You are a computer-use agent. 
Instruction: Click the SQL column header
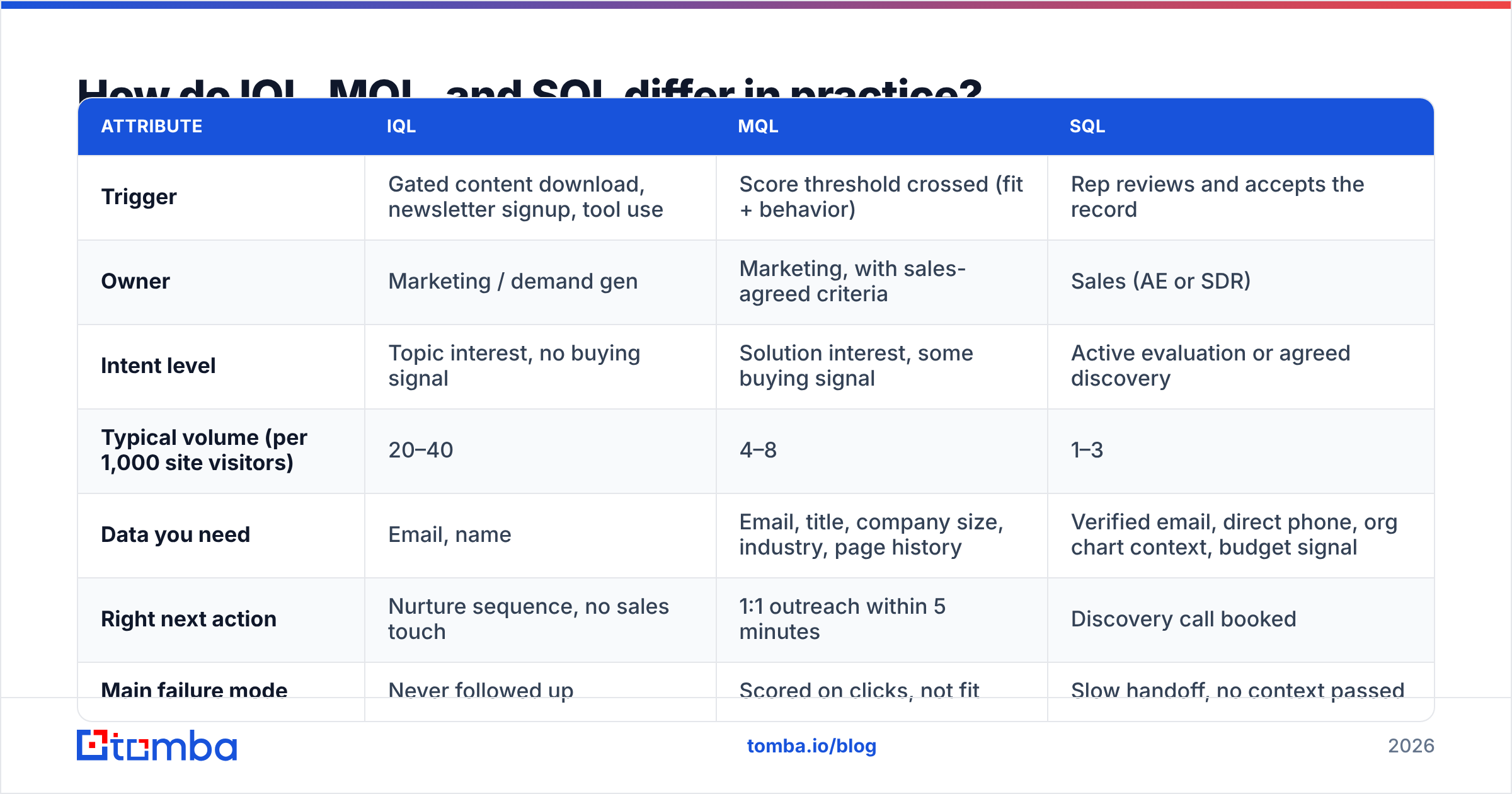click(1087, 126)
